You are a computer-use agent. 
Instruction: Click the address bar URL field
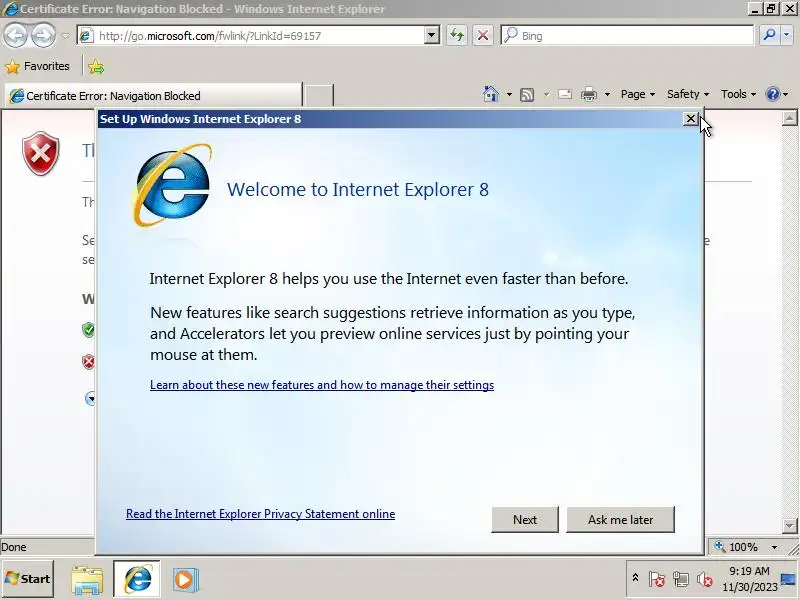252,36
